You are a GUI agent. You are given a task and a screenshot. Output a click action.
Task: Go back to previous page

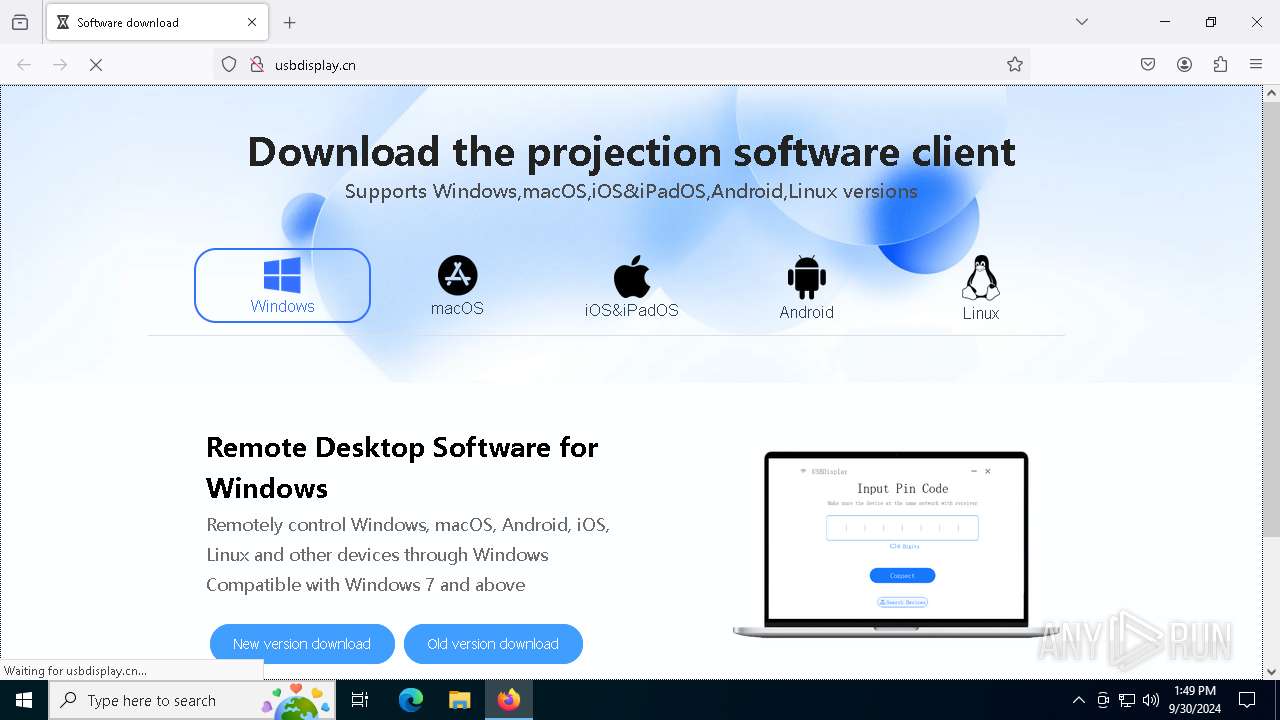[24, 64]
